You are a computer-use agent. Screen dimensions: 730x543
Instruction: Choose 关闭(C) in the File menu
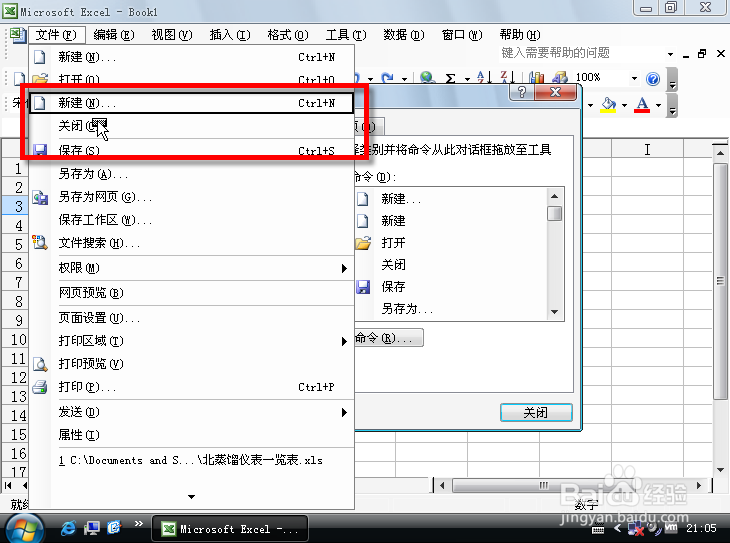pos(191,126)
